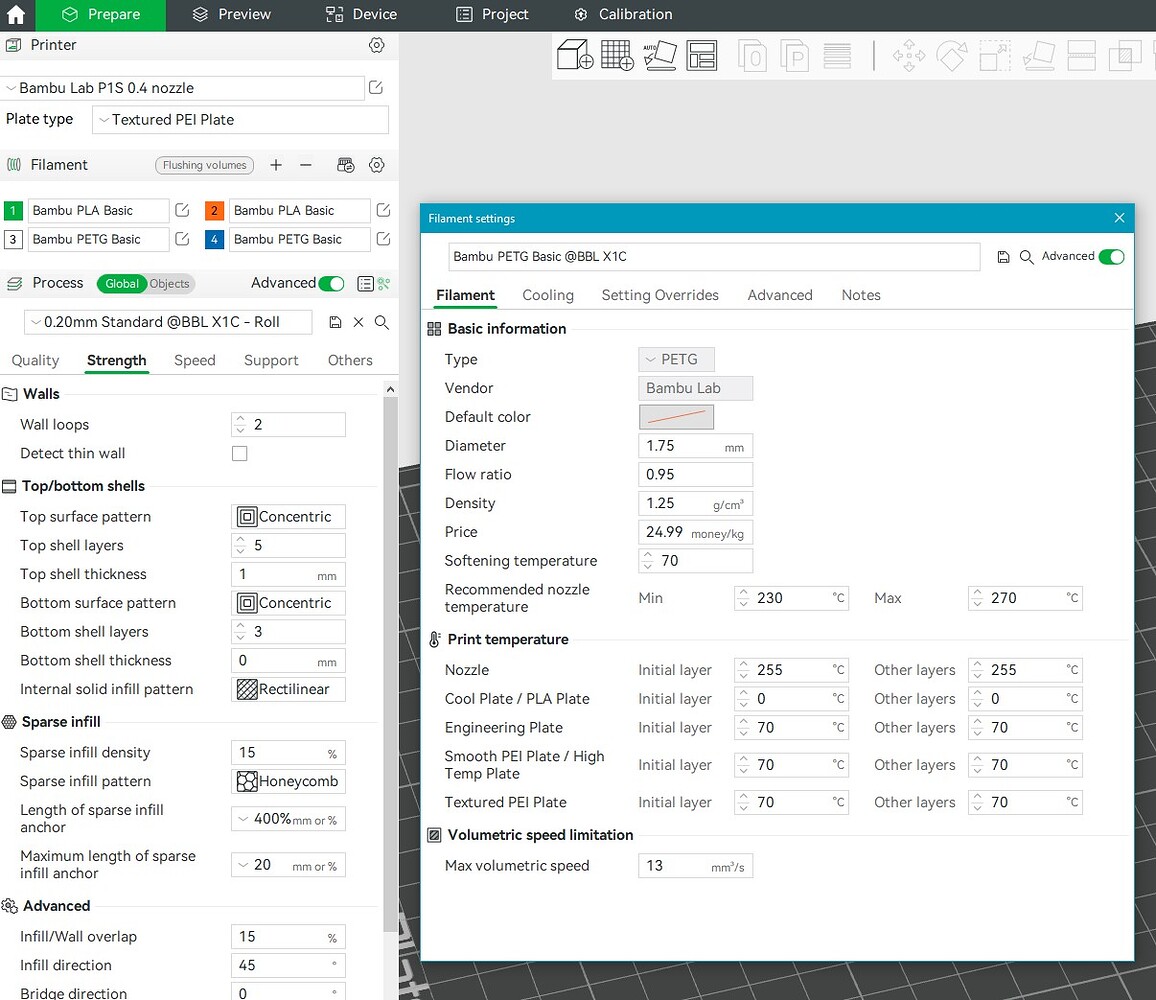Open the printer preset dropdown
The image size is (1156, 1000).
pyautogui.click(x=183, y=88)
